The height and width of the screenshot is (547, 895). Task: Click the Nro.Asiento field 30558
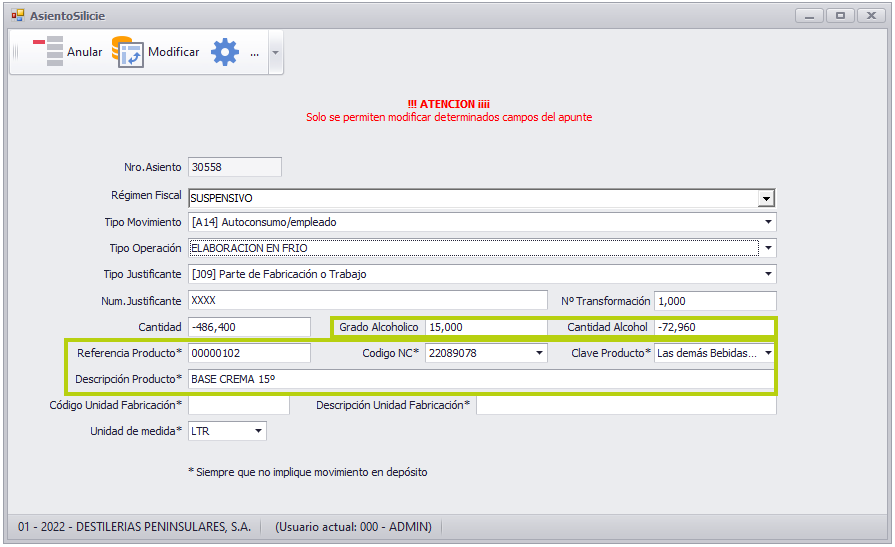235,167
